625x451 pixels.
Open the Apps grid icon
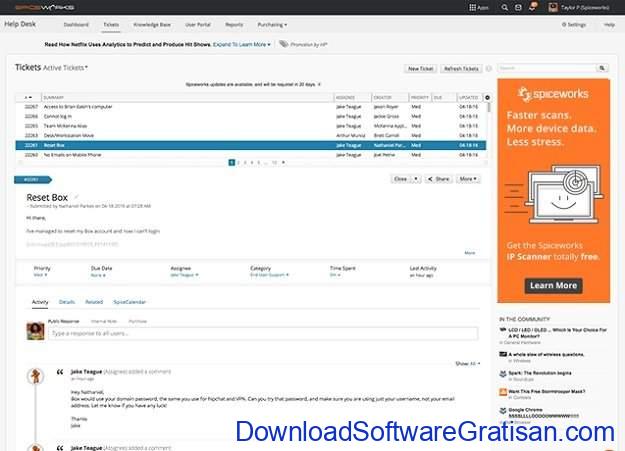coord(472,8)
